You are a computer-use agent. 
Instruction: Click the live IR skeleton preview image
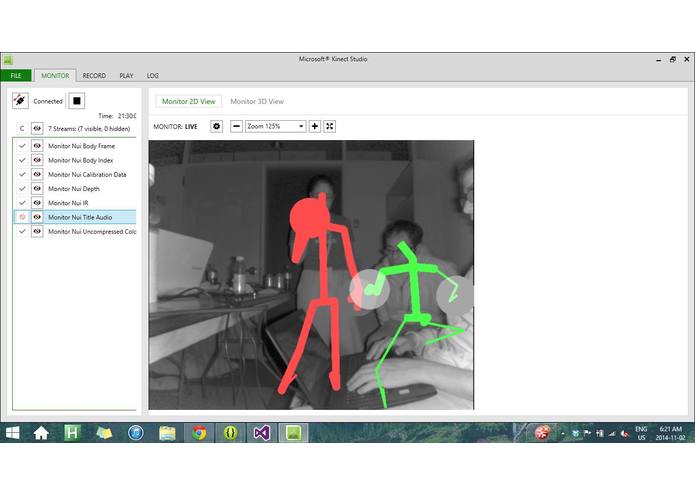pyautogui.click(x=311, y=275)
